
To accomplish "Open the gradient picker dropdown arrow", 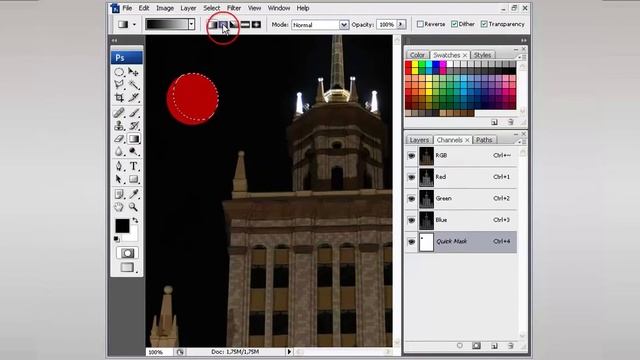I will click(x=191, y=24).
